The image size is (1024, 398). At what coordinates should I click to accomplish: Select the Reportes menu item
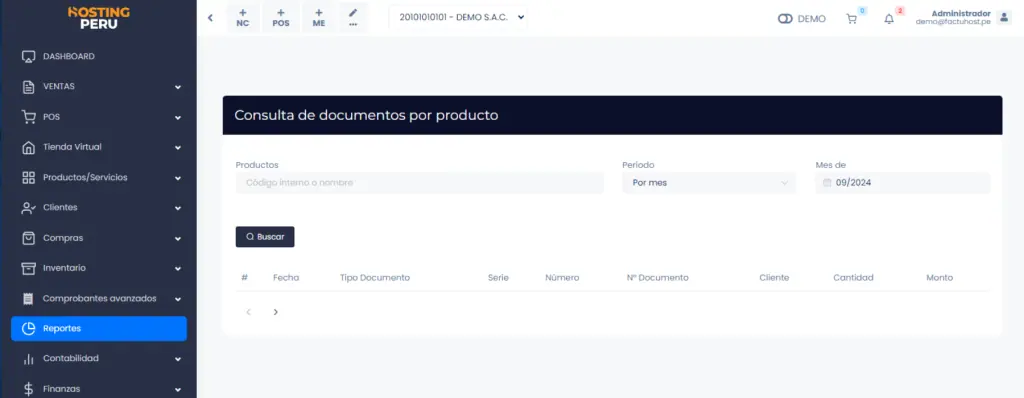point(99,329)
